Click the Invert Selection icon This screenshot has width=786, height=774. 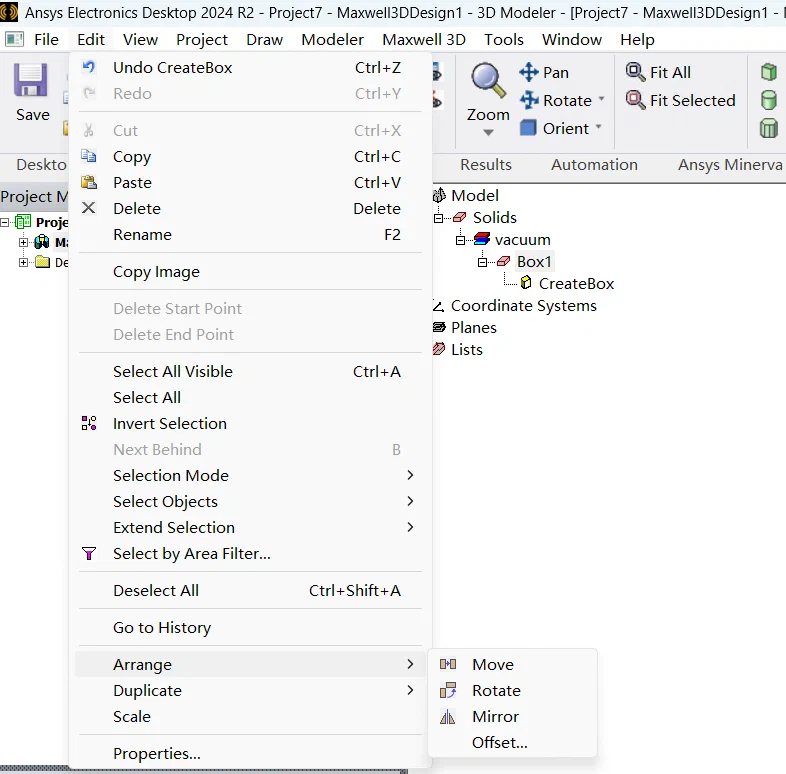pos(89,423)
